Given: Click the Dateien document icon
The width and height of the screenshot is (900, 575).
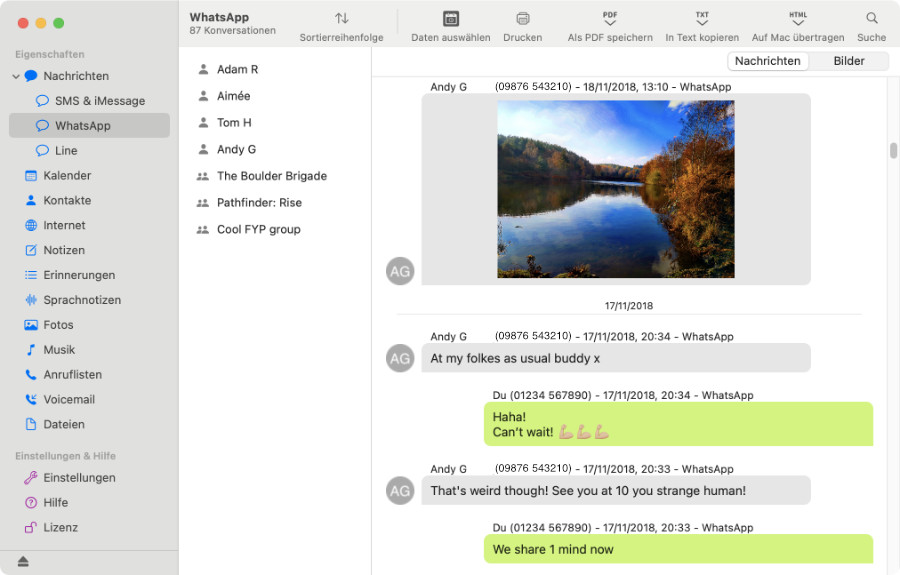Looking at the screenshot, I should click(31, 424).
